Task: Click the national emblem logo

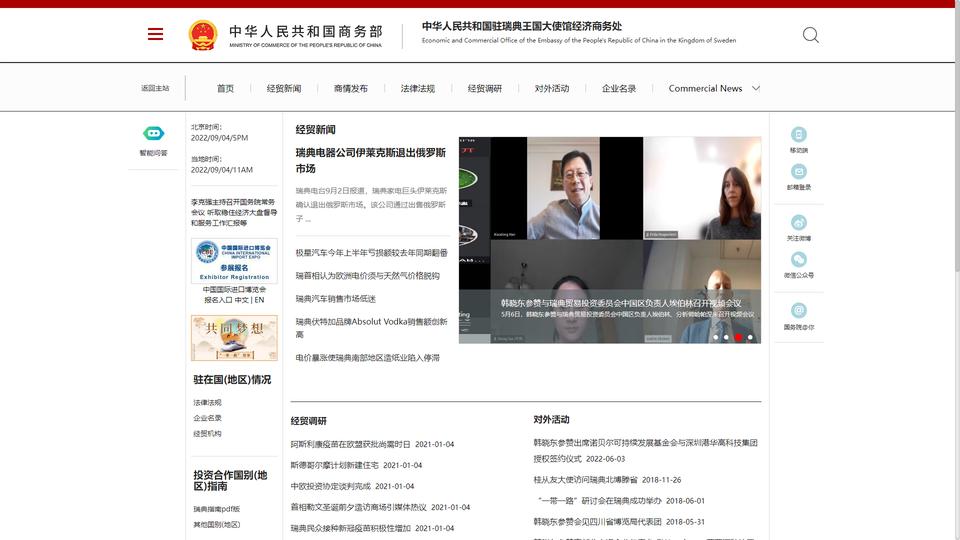Action: coord(203,36)
